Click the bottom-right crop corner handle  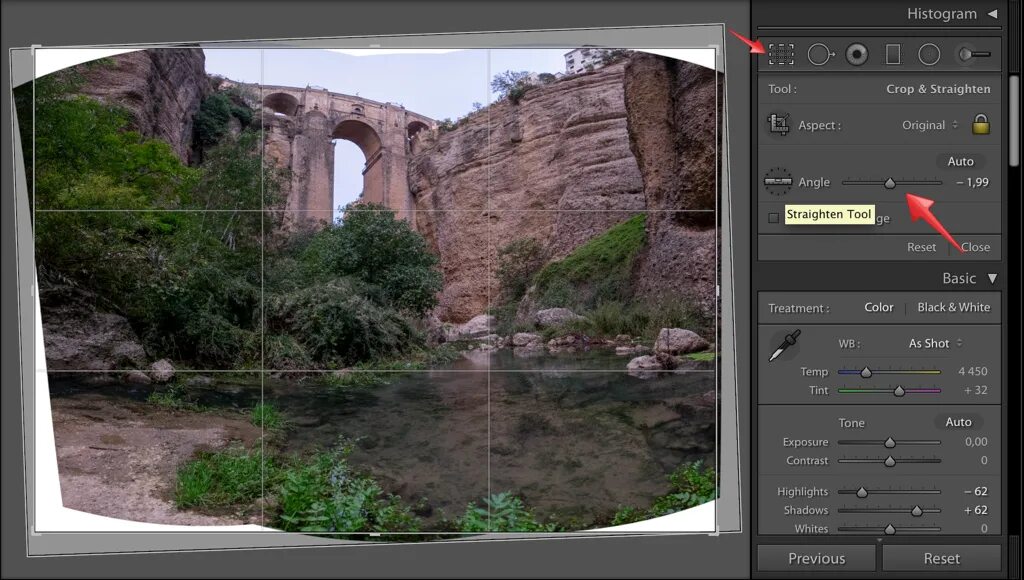[x=715, y=532]
